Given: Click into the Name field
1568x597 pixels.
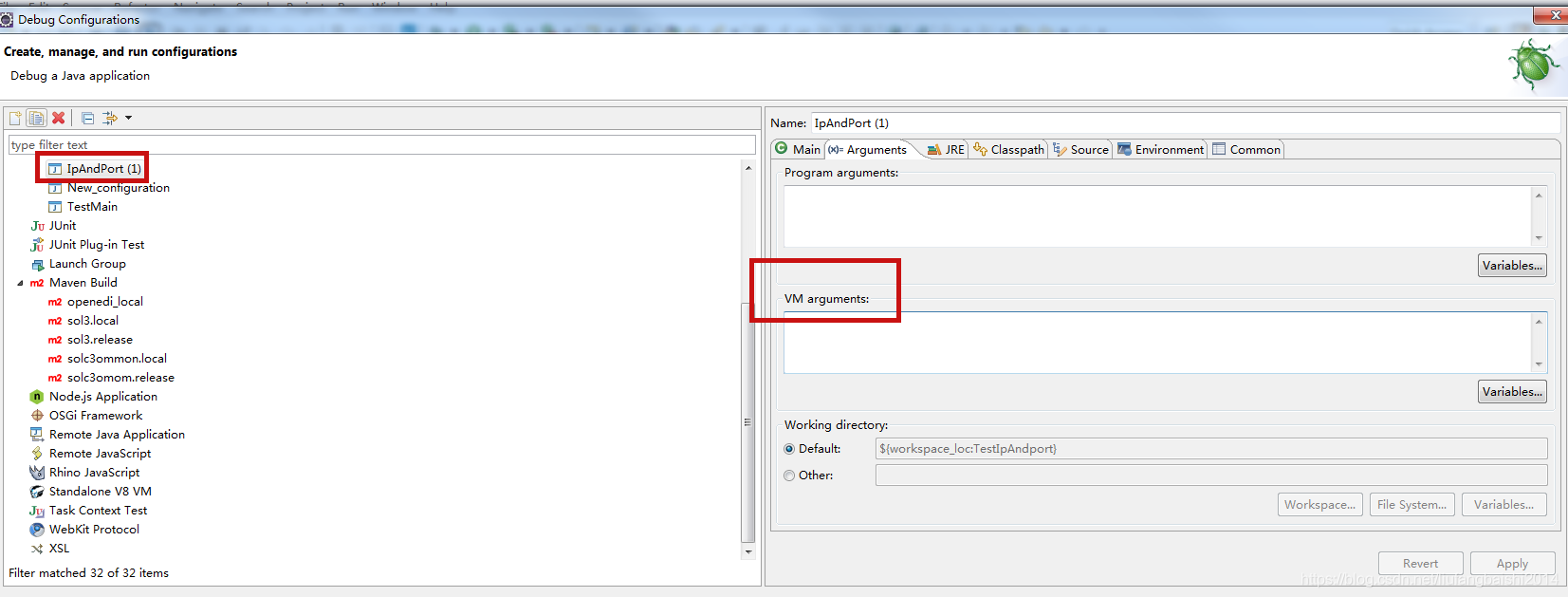Looking at the screenshot, I should 1185,123.
